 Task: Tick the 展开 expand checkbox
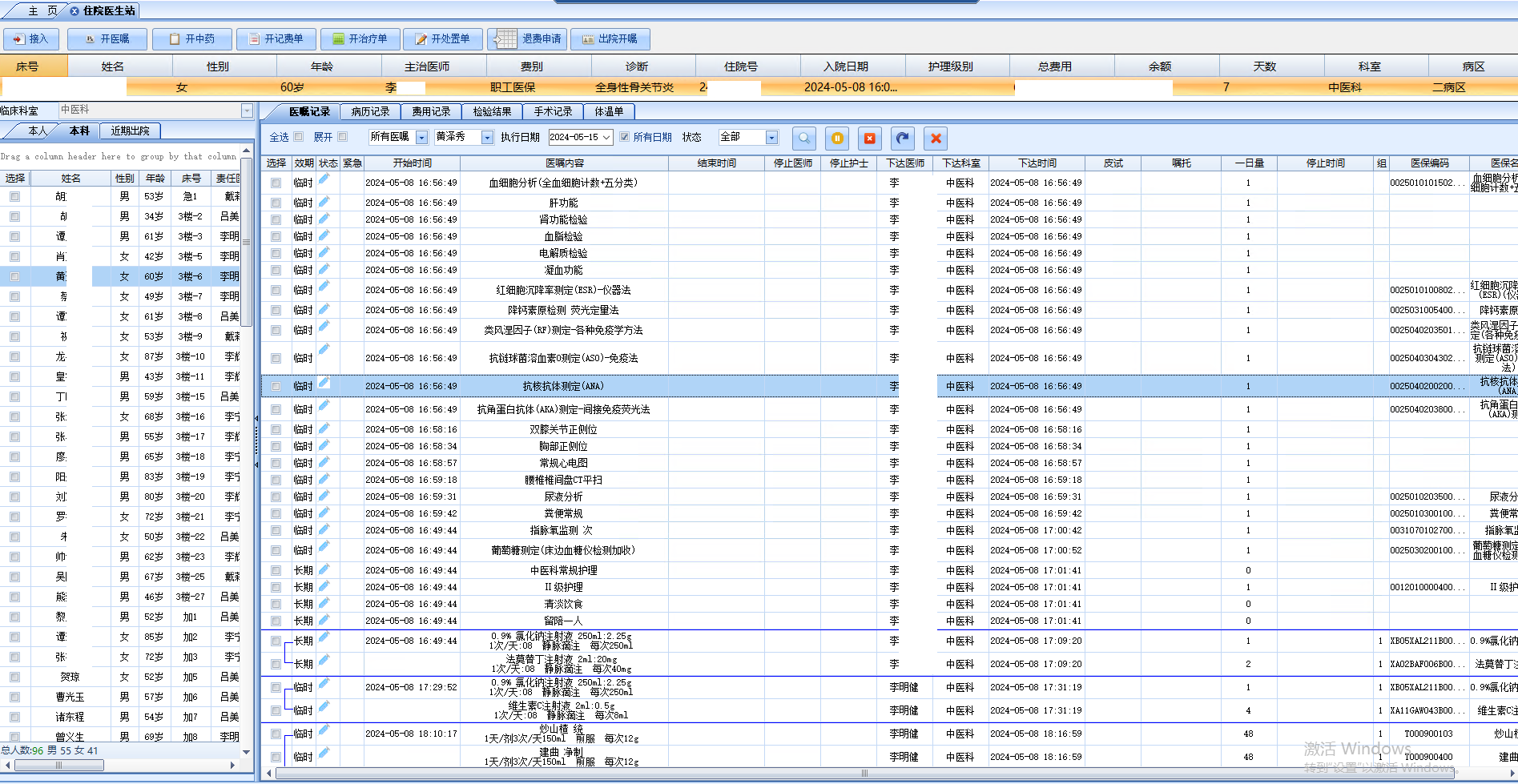coord(342,137)
